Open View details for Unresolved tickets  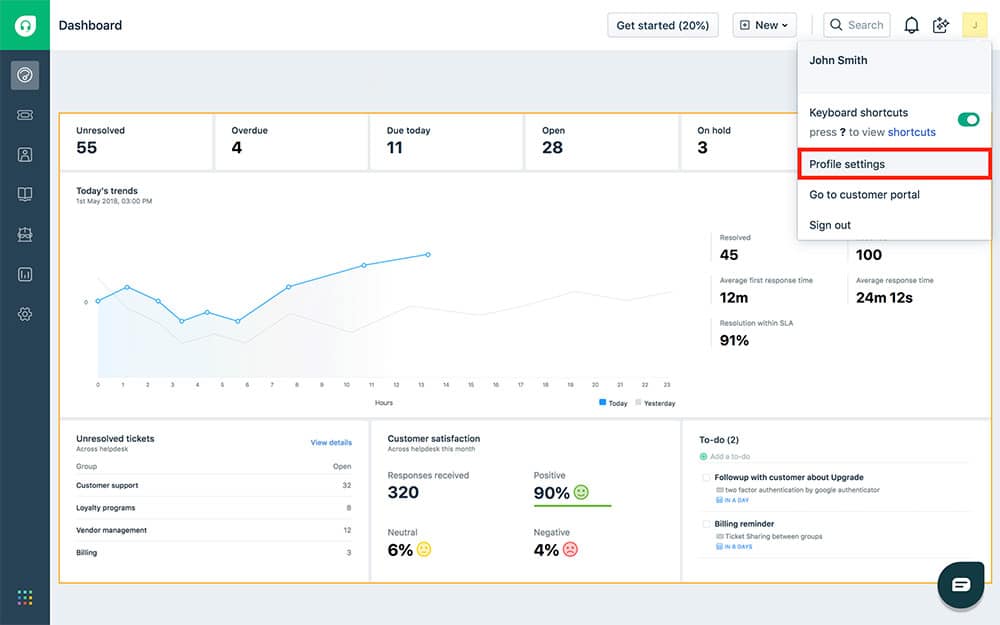click(331, 442)
